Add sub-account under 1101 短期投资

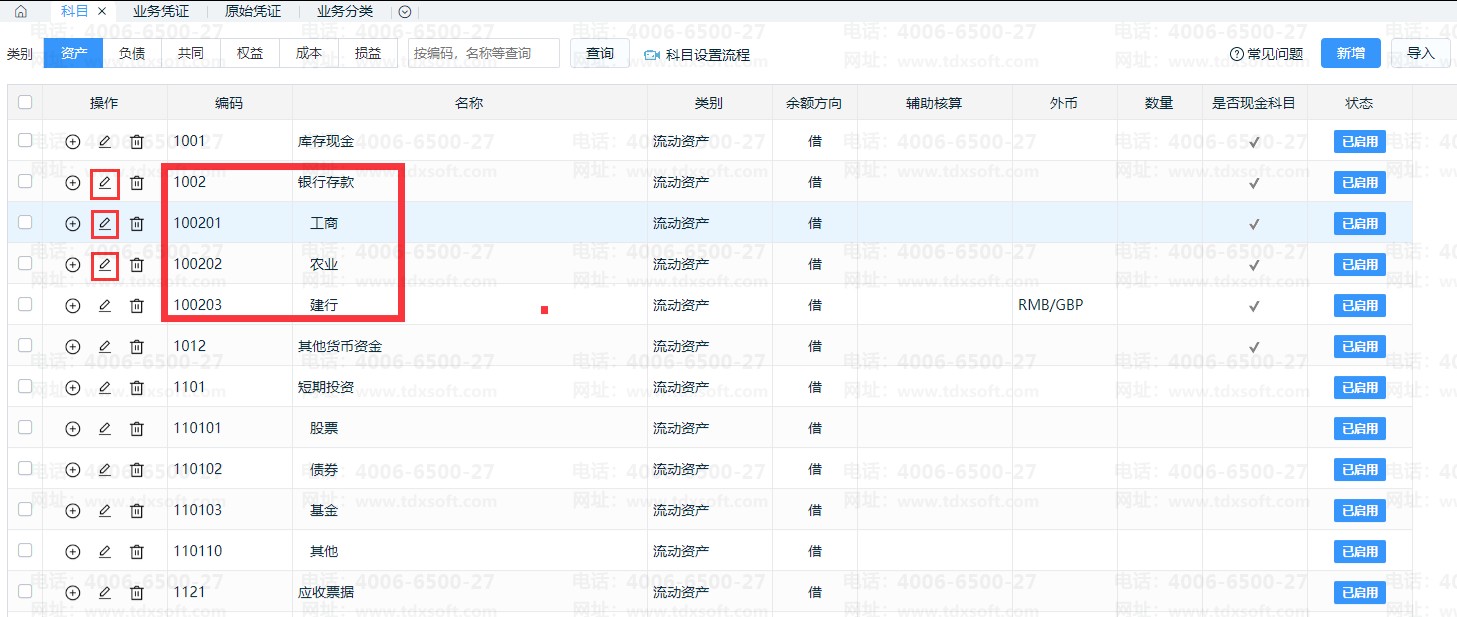pos(72,388)
